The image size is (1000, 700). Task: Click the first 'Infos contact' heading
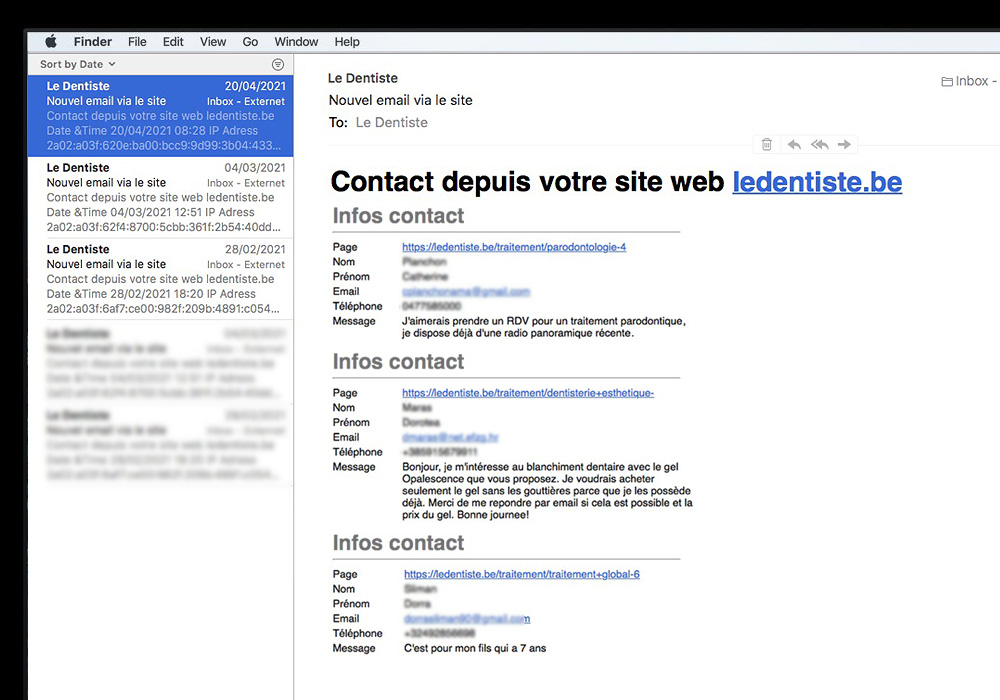pyautogui.click(x=399, y=216)
